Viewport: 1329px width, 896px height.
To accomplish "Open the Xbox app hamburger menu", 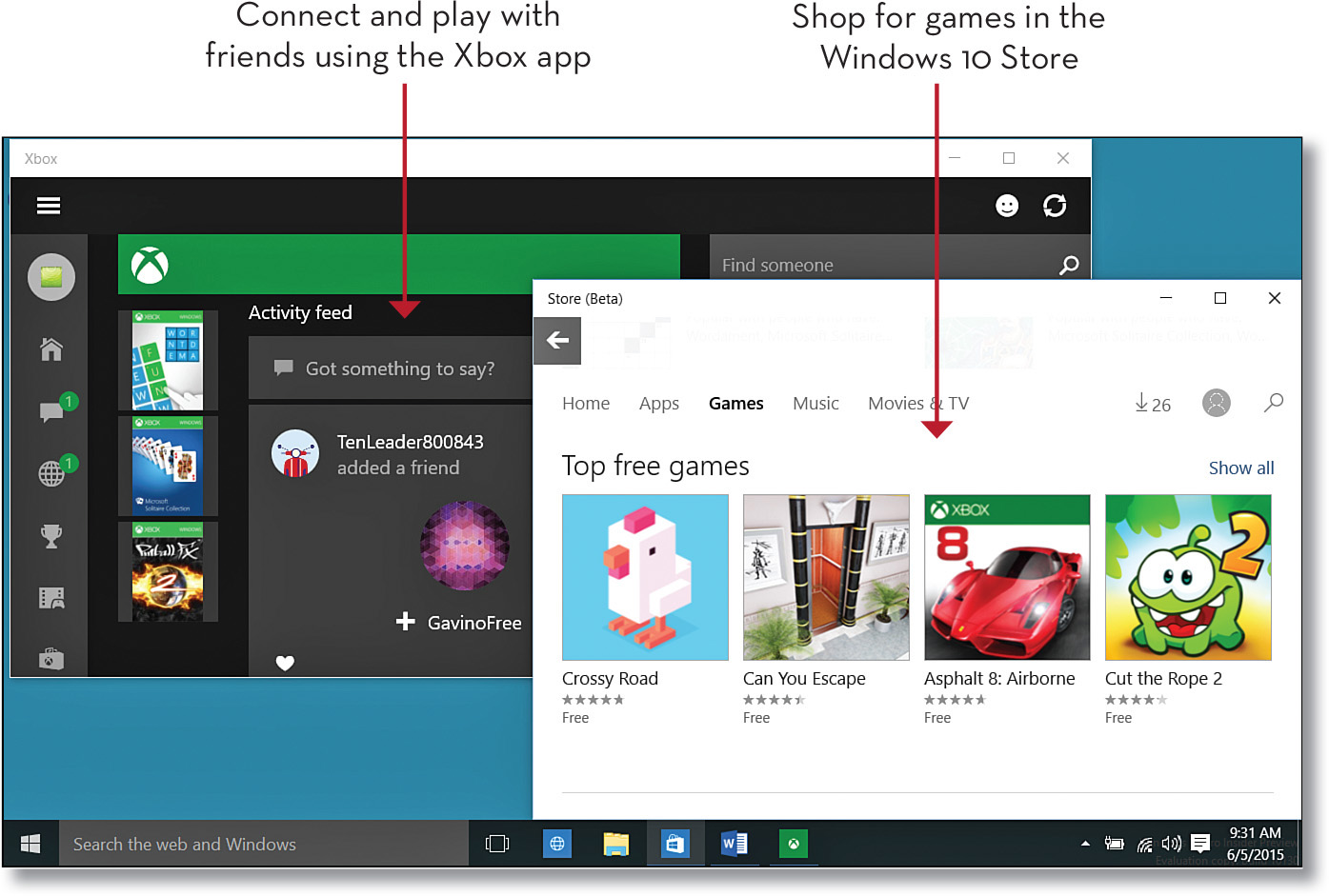I will click(49, 206).
